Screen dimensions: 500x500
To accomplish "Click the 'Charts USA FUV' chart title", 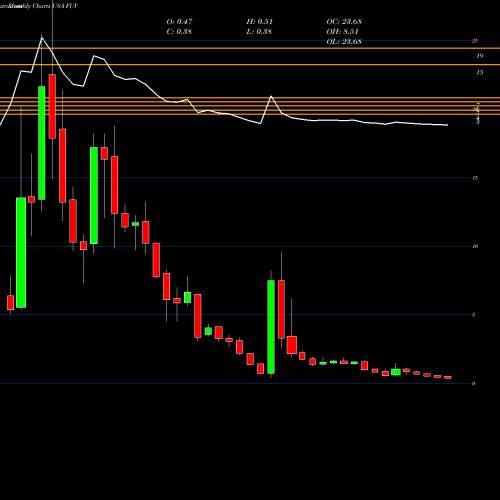I will (x=55, y=6).
